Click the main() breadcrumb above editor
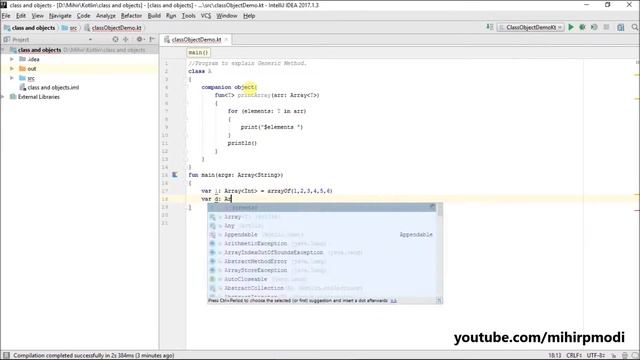This screenshot has width=640, height=360. [199, 53]
